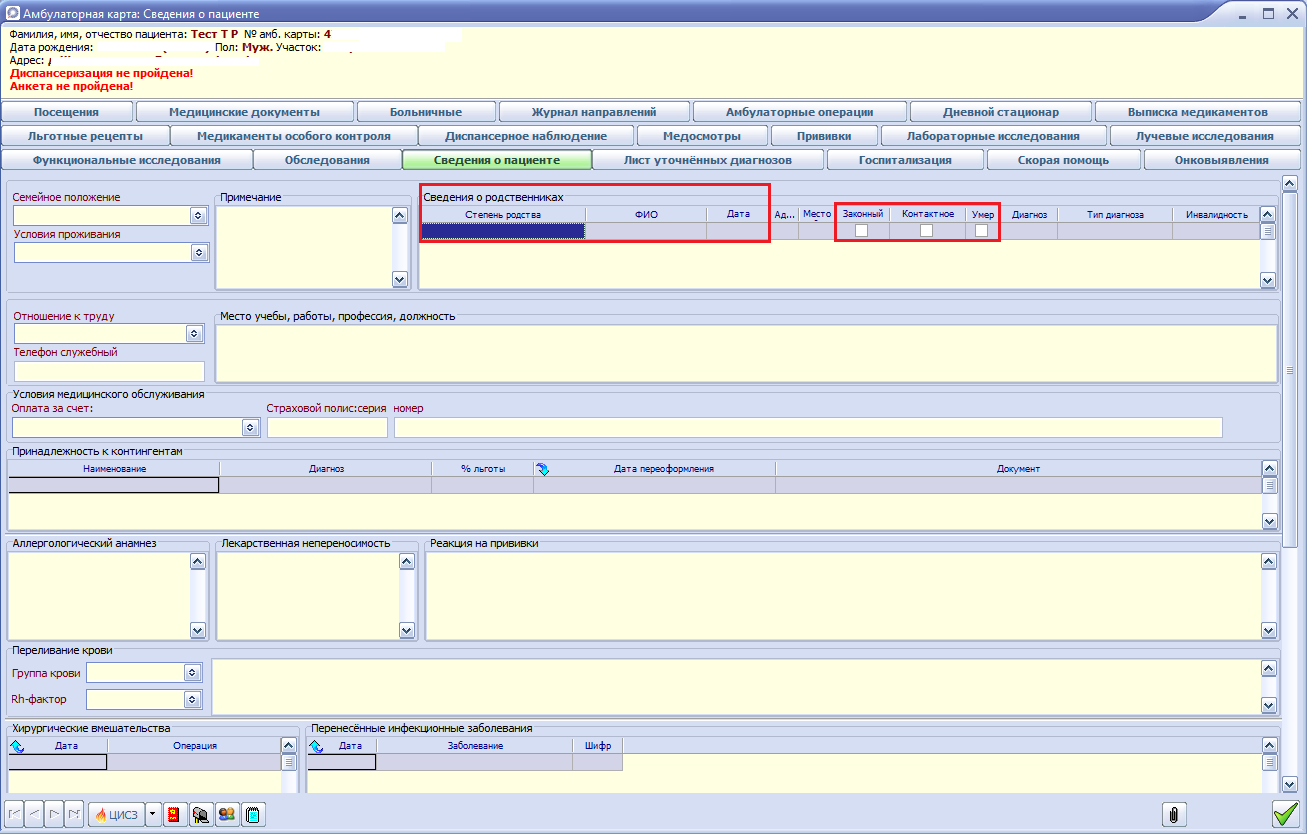Click the notepad icon in bottom toolbar

click(253, 814)
